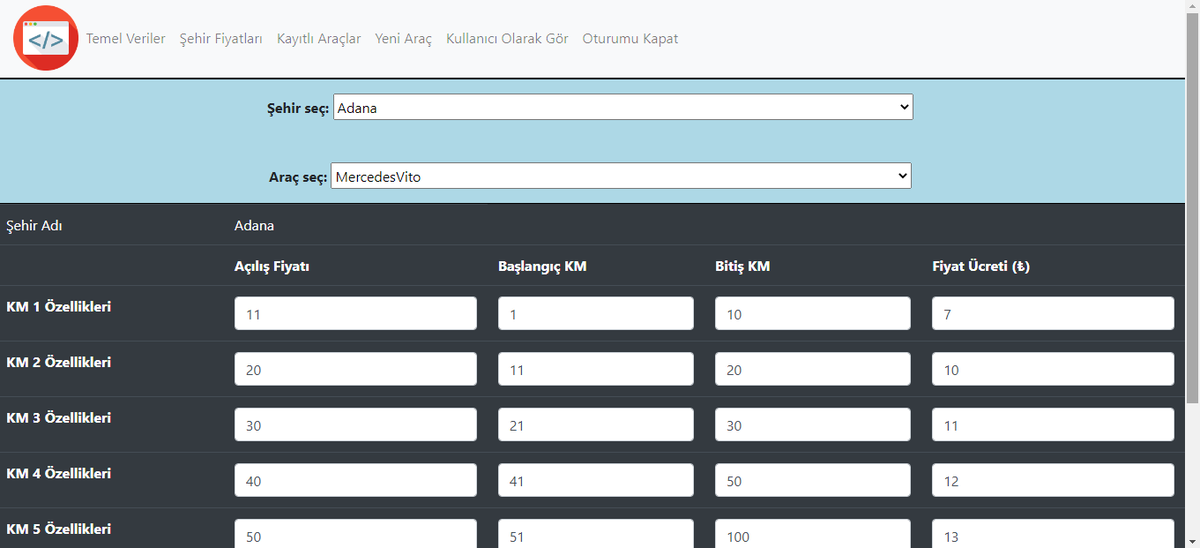Click the KM 5 Özellikleri row label
1200x548 pixels.
[x=58, y=529]
